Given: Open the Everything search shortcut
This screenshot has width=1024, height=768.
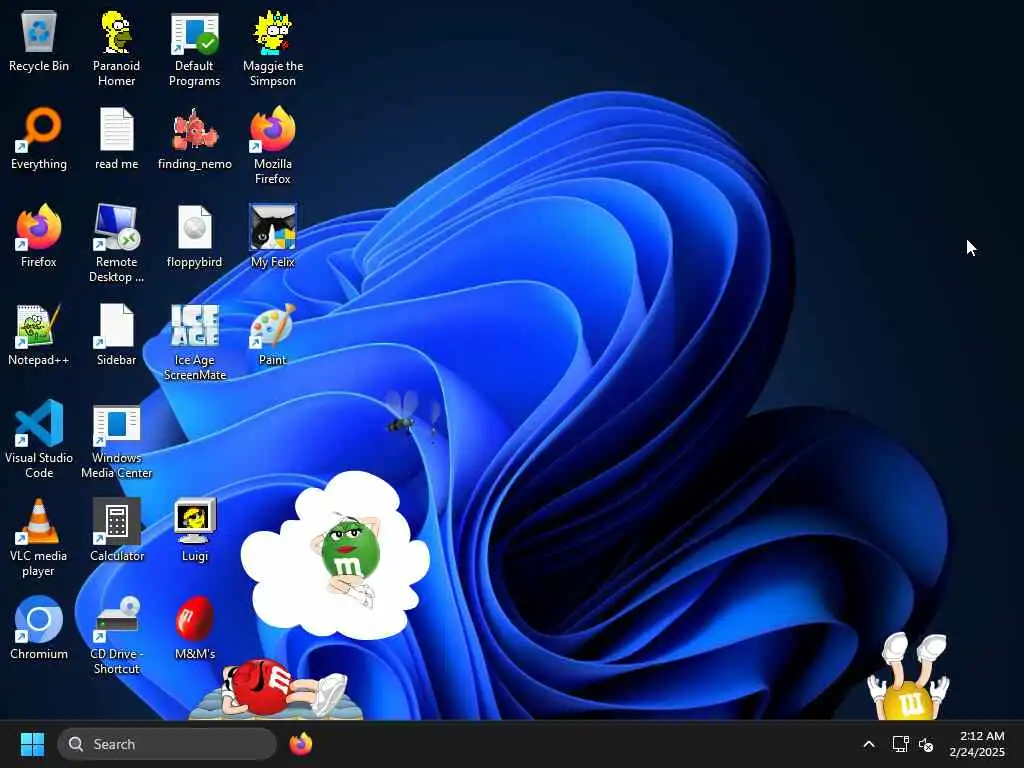Looking at the screenshot, I should 39,139.
